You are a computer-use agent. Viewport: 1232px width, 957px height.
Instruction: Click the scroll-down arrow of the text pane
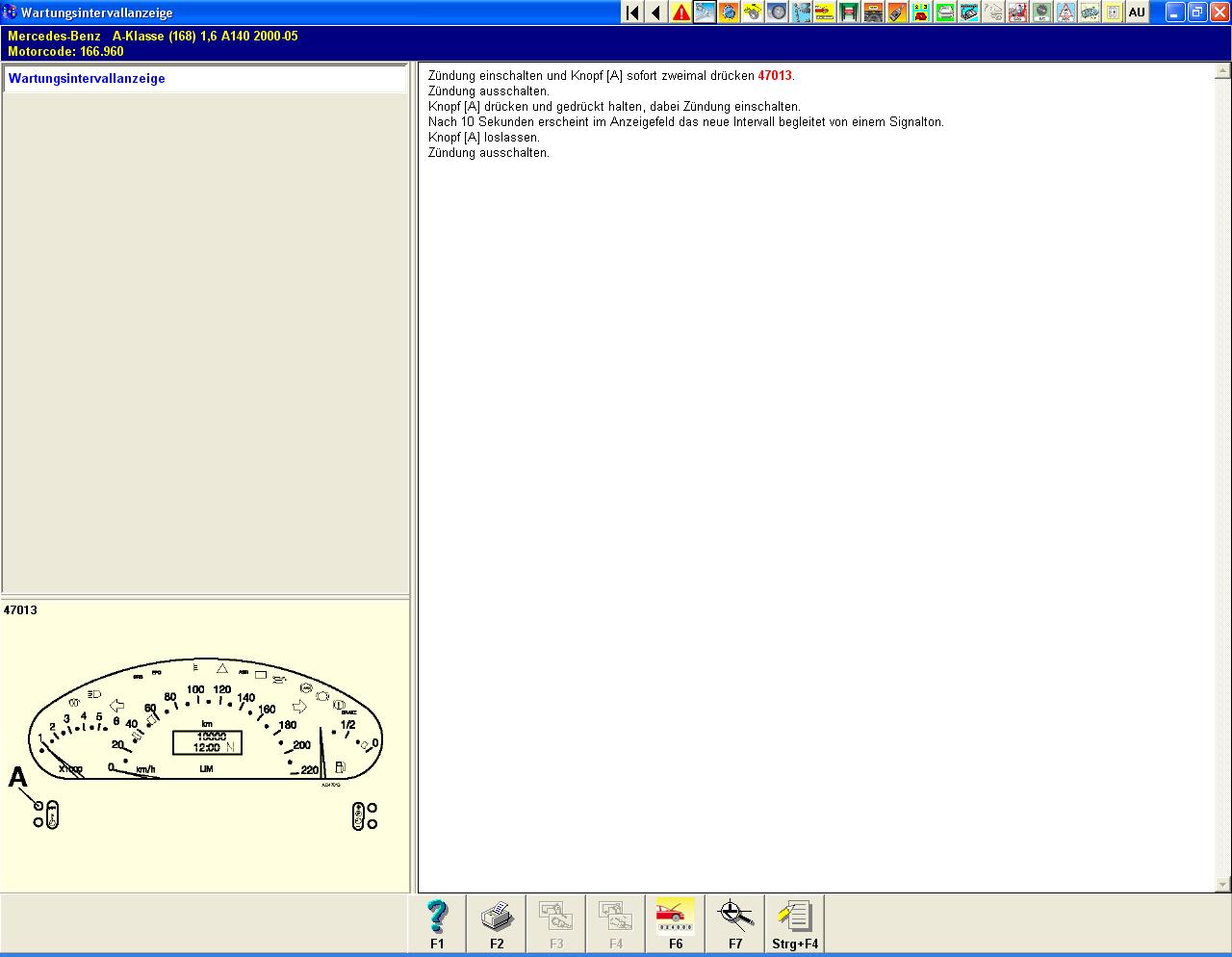point(1223,885)
